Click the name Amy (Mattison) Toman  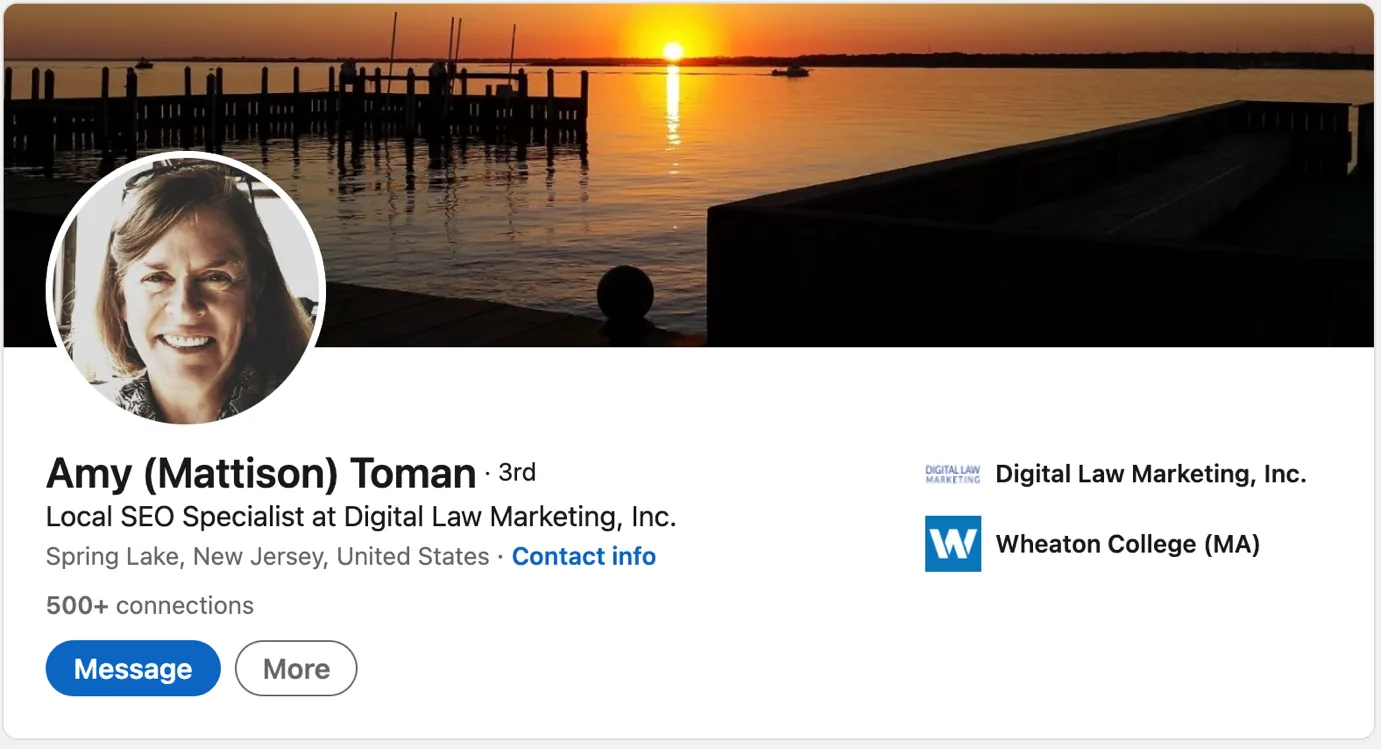[x=261, y=473]
